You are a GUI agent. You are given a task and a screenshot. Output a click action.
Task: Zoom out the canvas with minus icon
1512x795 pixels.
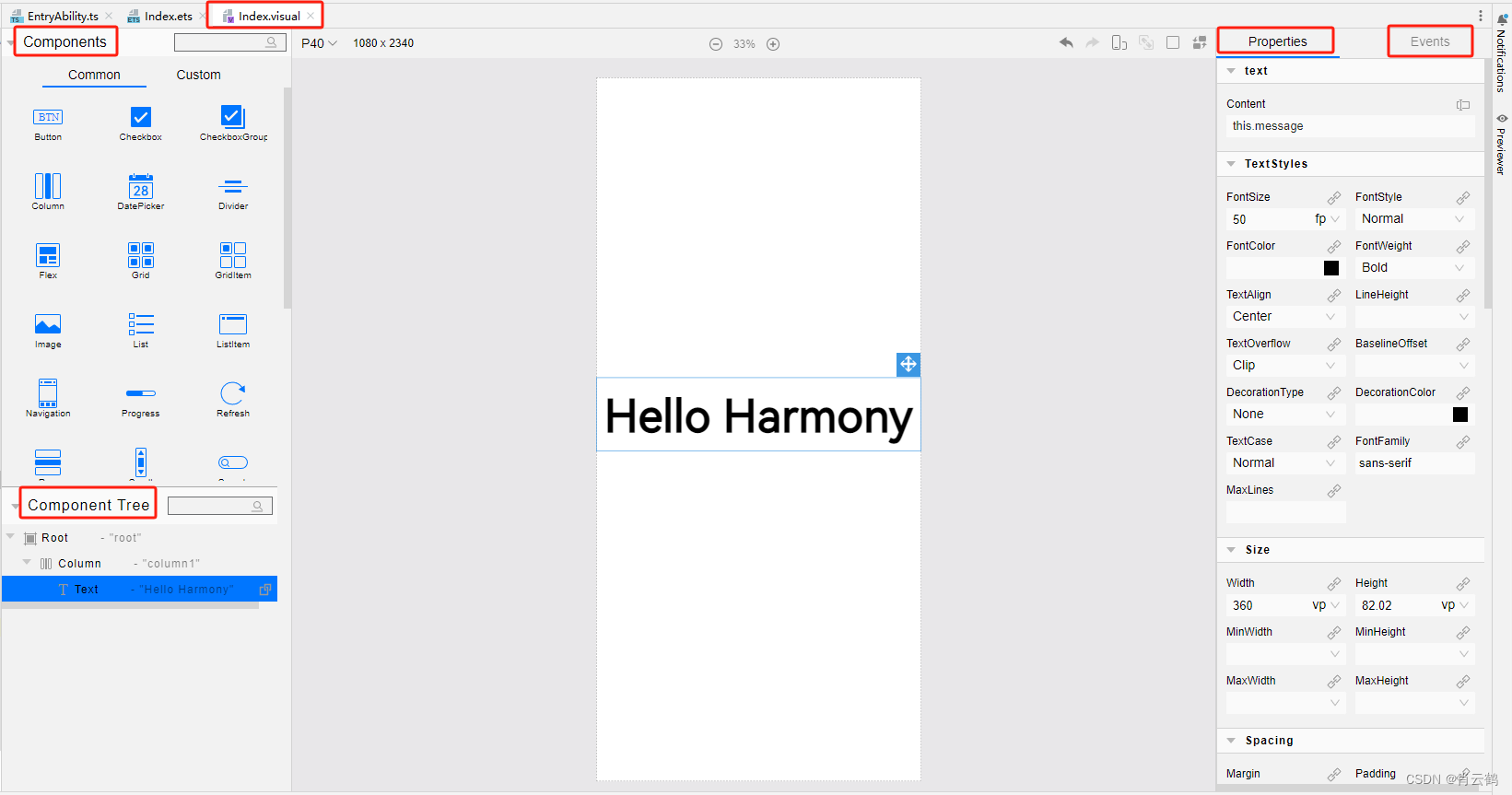click(716, 44)
